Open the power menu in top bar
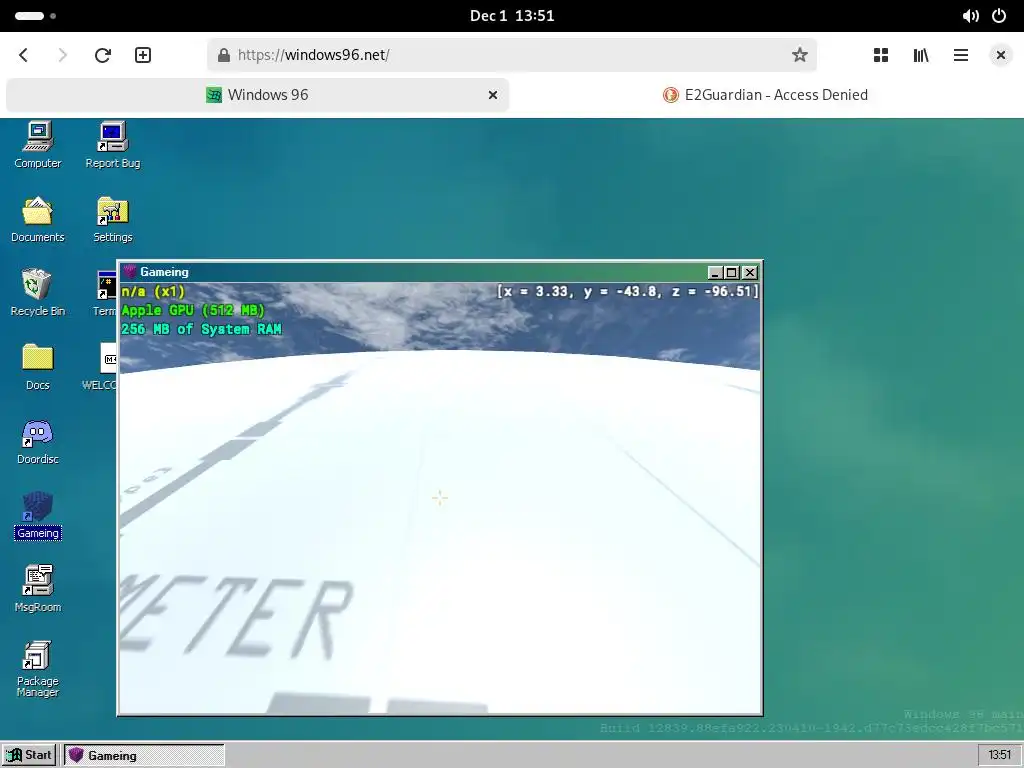The height and width of the screenshot is (768, 1024). tap(999, 16)
